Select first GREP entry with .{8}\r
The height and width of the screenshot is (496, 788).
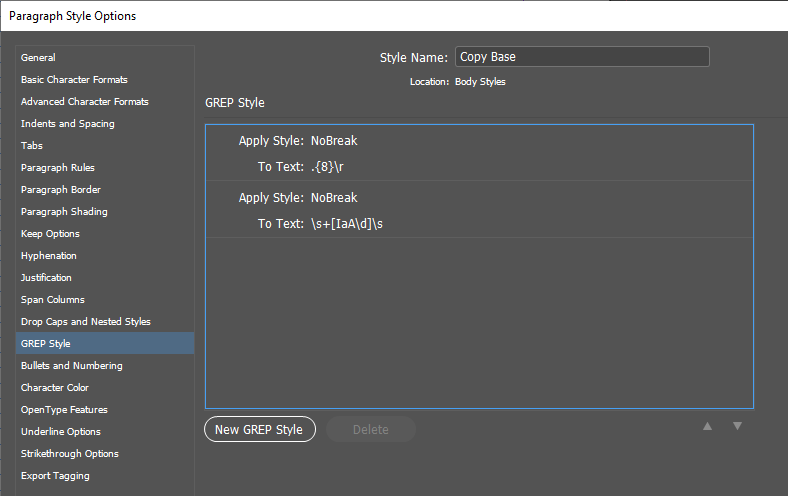pos(479,153)
